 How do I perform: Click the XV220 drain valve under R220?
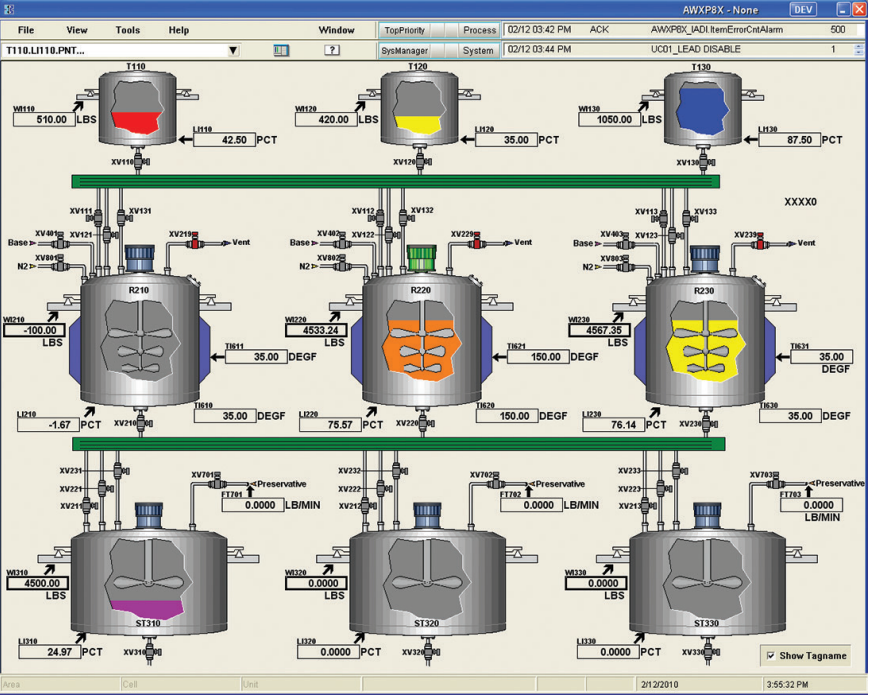coord(423,423)
